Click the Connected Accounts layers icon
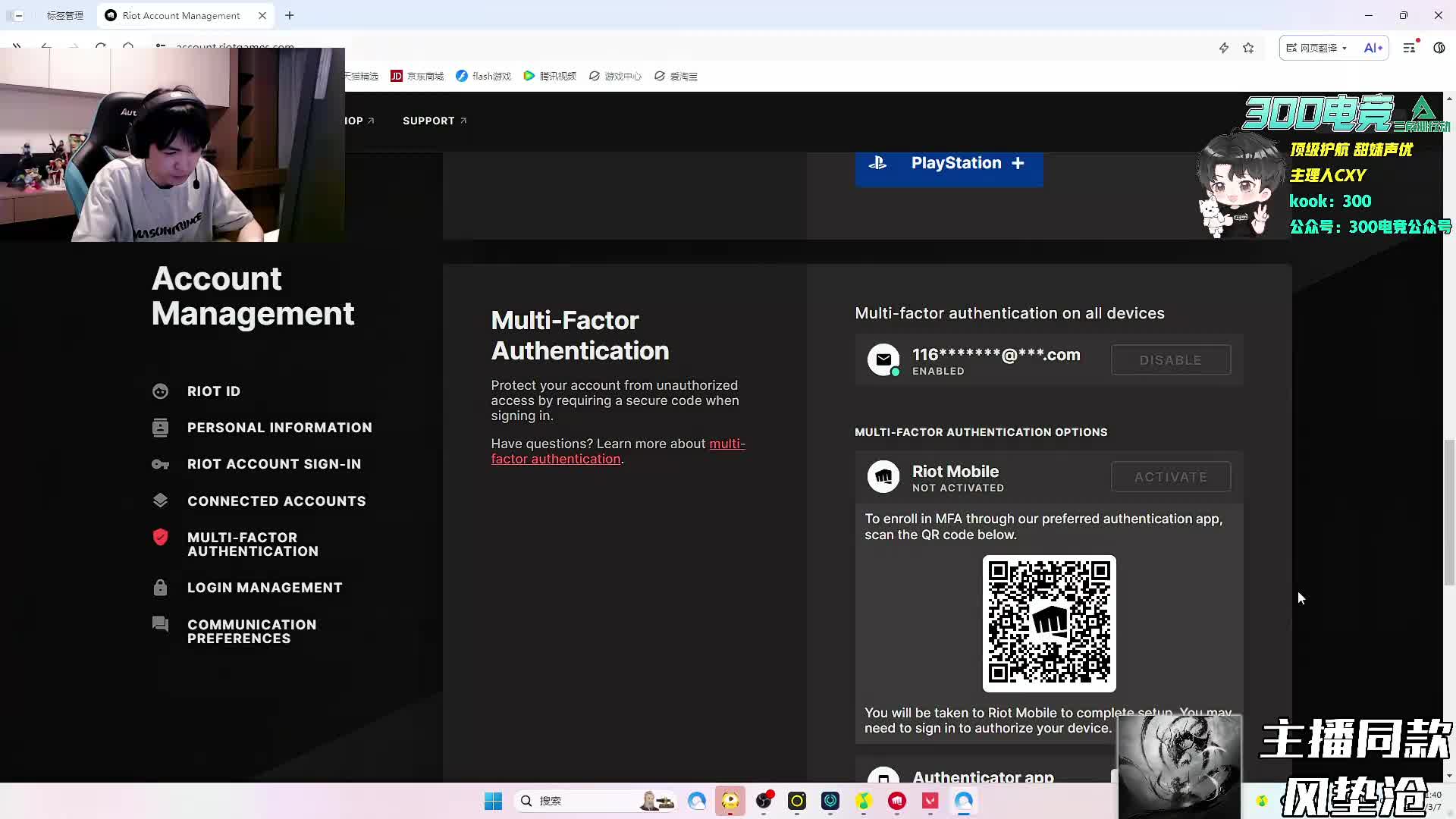The image size is (1456, 819). (x=160, y=500)
